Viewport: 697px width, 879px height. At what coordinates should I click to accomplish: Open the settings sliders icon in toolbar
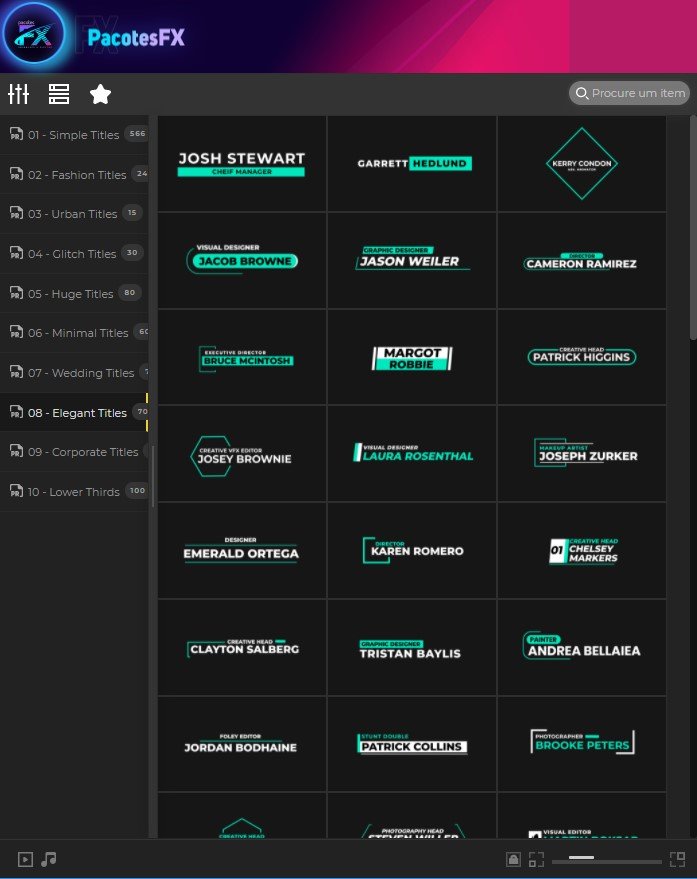point(18,94)
